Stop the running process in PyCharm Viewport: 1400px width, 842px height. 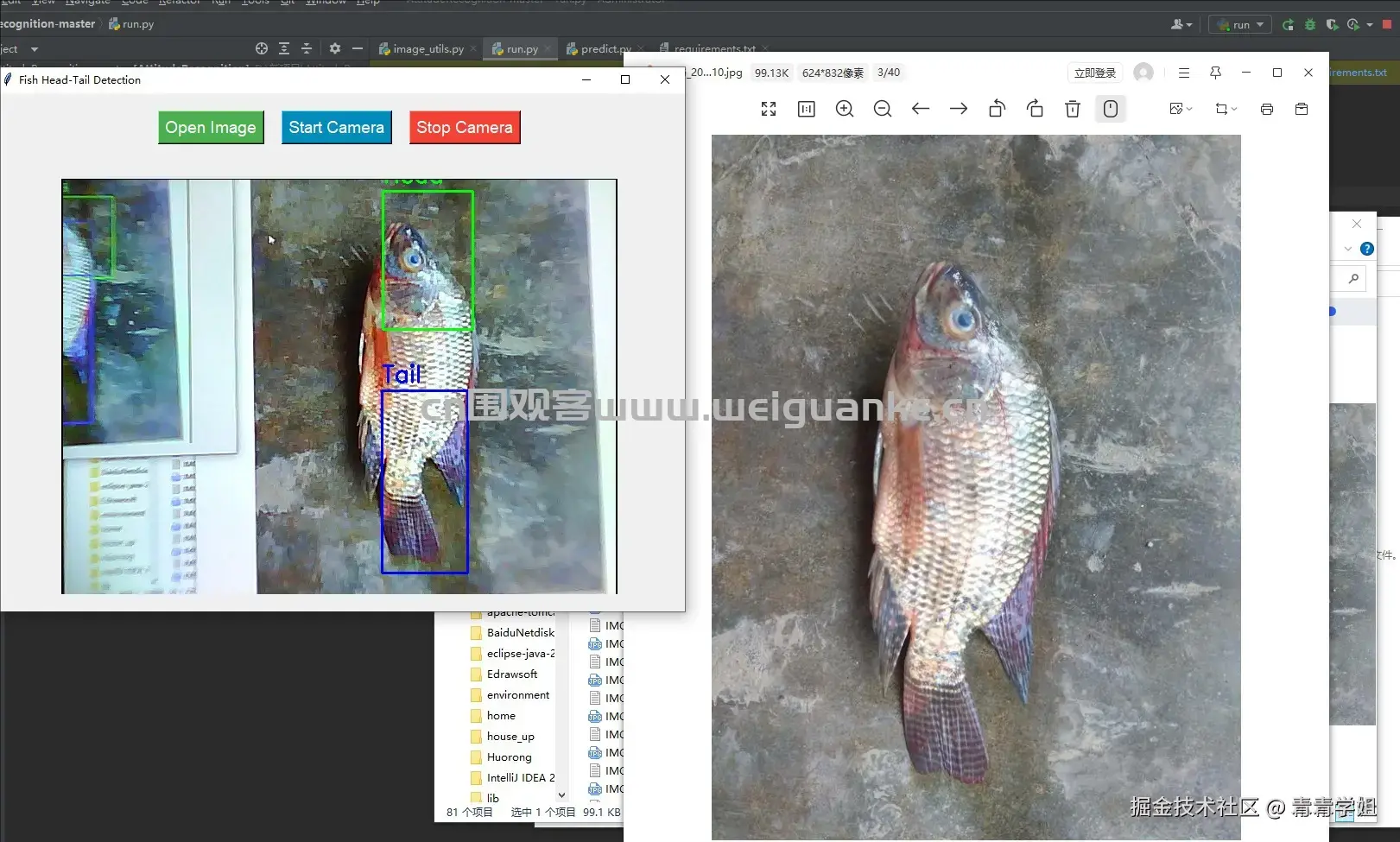point(1388,24)
